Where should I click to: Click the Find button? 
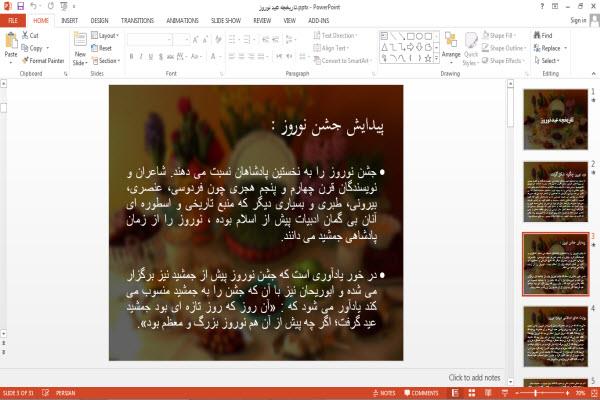click(x=543, y=35)
